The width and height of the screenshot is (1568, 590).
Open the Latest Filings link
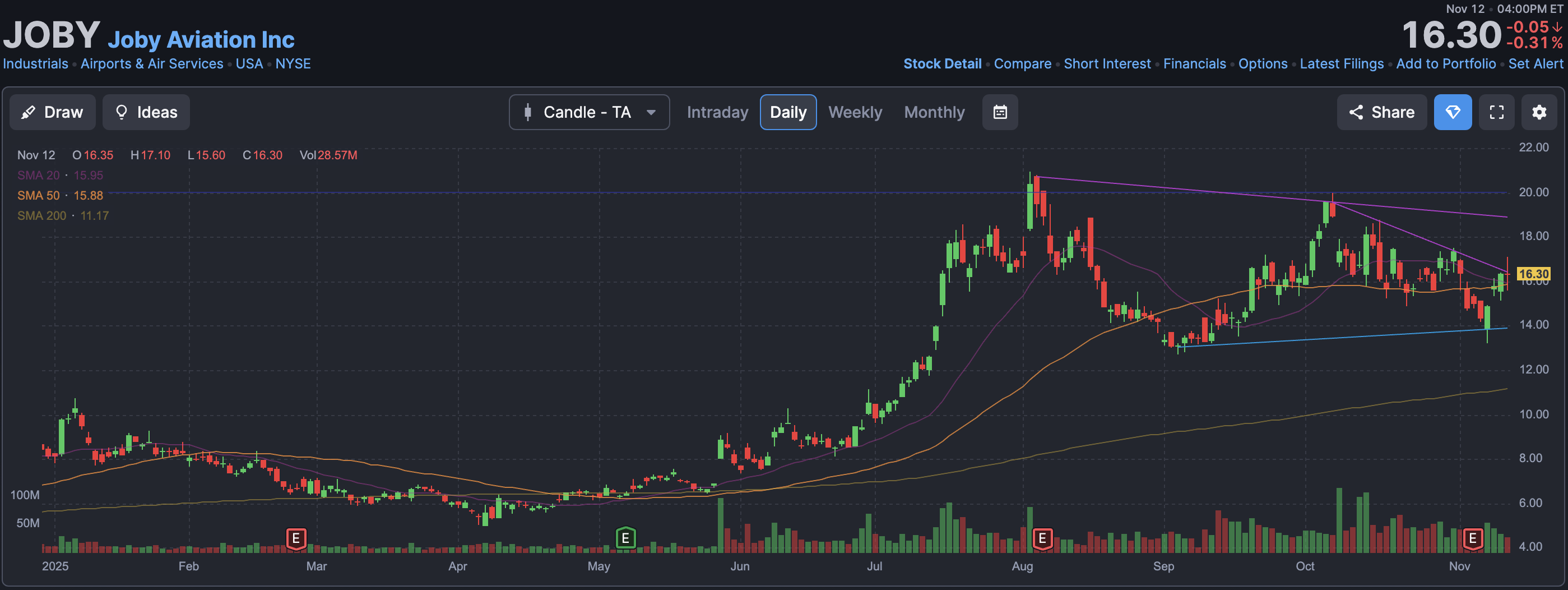tap(1342, 64)
